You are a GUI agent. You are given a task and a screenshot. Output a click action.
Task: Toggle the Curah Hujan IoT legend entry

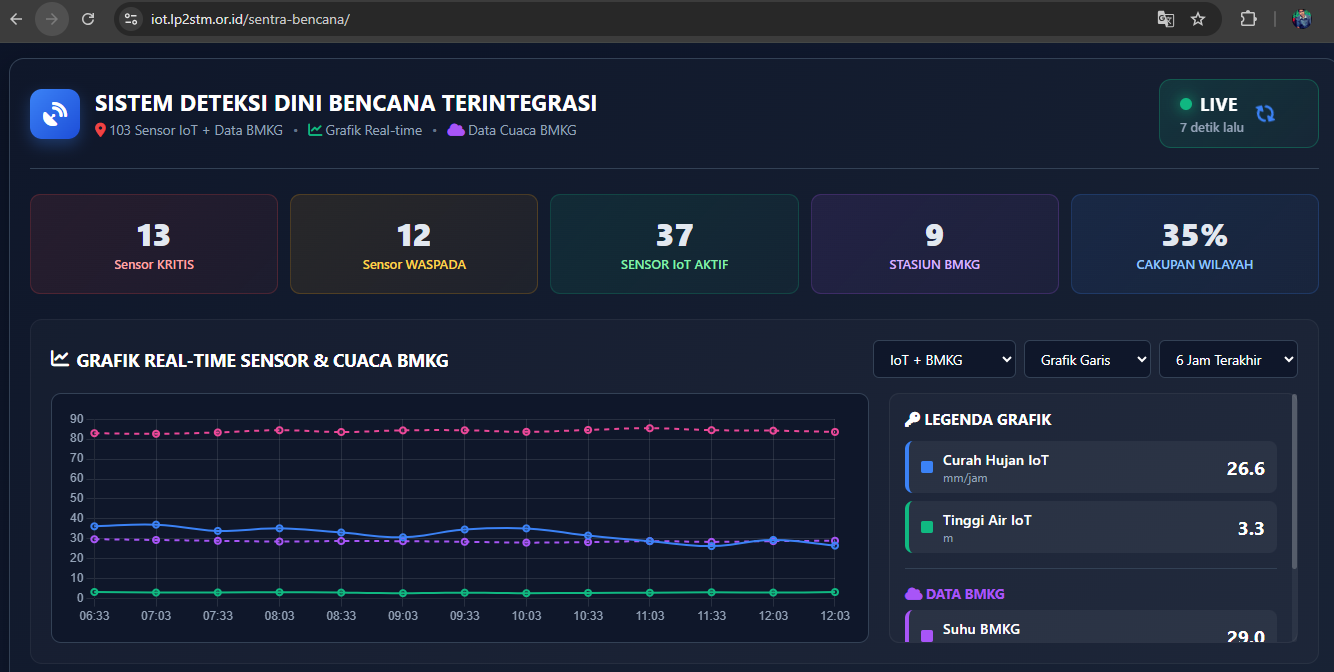click(1090, 467)
